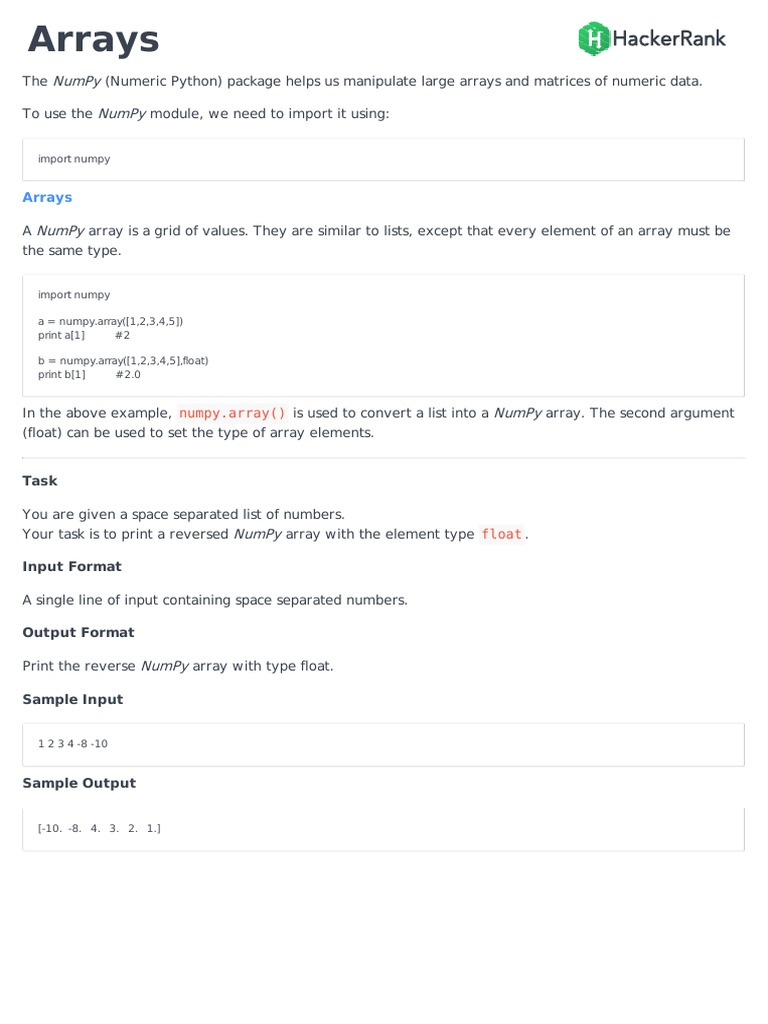Click the italic NumPy word in the first sentence
This screenshot has width=768, height=1024.
click(x=77, y=81)
